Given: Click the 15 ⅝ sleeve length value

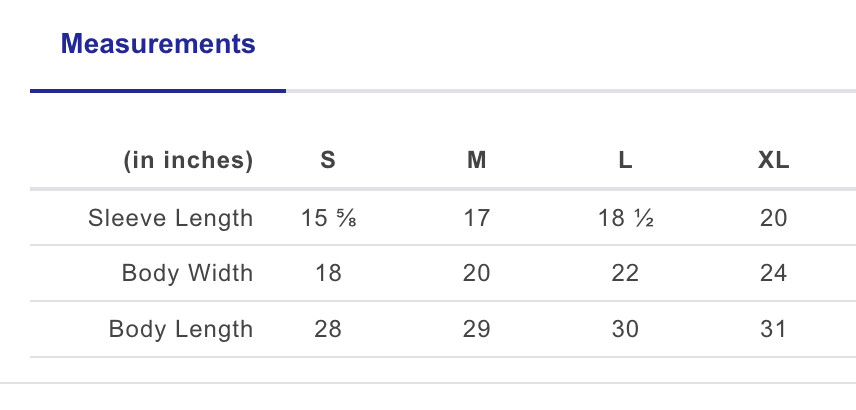Looking at the screenshot, I should tap(328, 218).
